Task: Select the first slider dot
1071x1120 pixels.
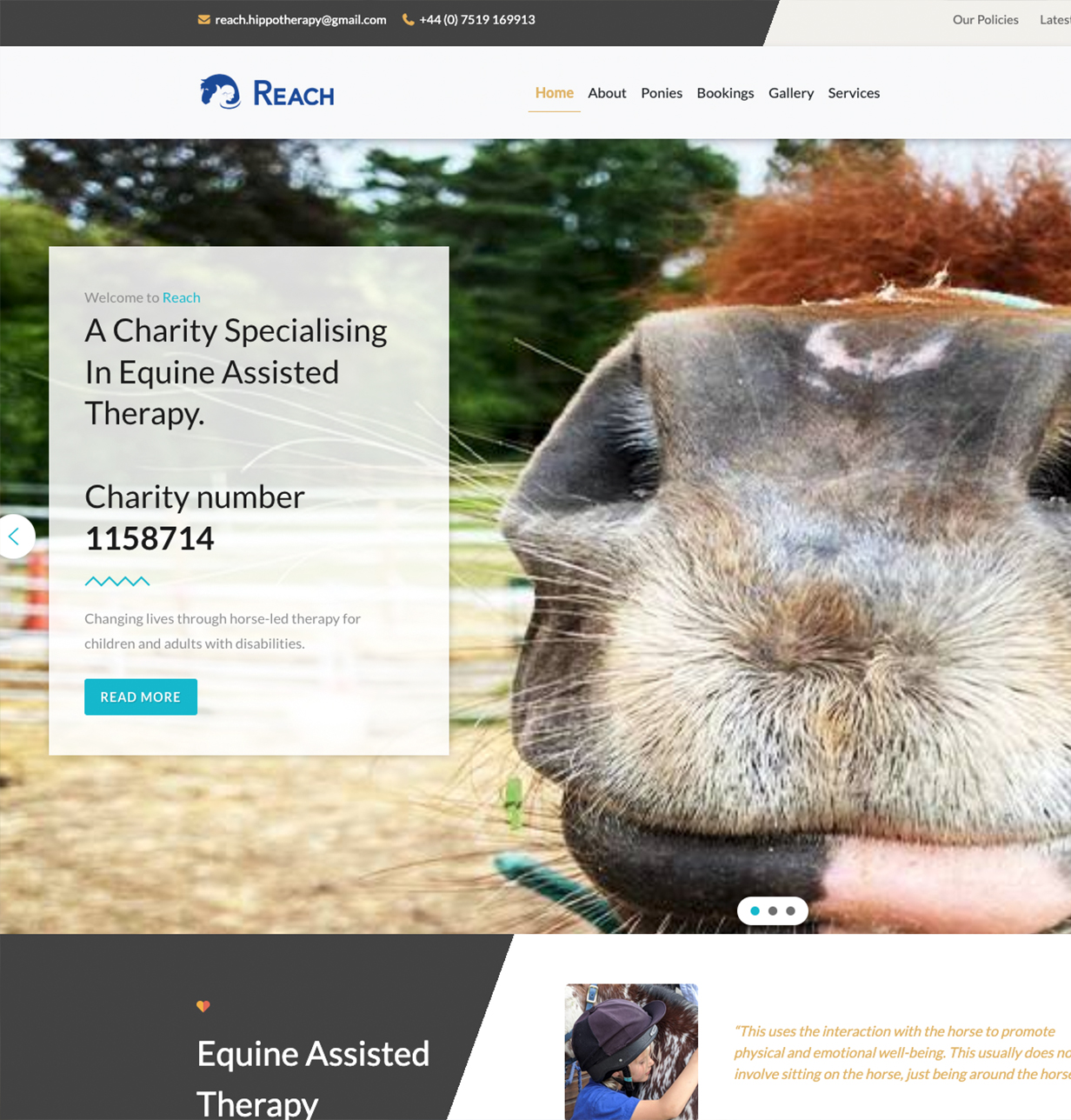Action: point(755,911)
